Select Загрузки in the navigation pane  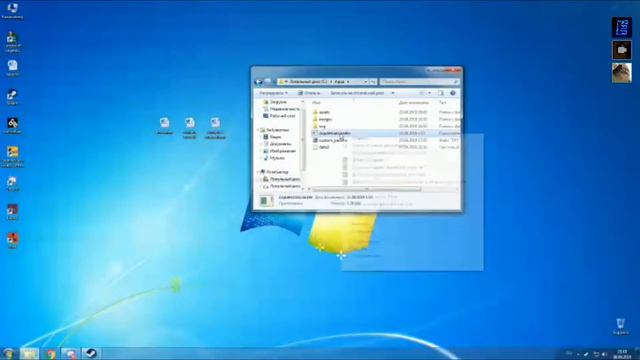(275, 102)
